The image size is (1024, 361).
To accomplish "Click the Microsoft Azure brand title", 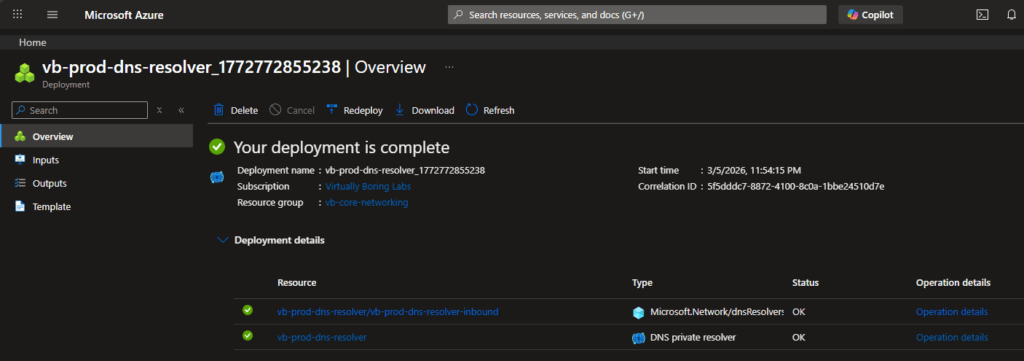I will 124,14.
